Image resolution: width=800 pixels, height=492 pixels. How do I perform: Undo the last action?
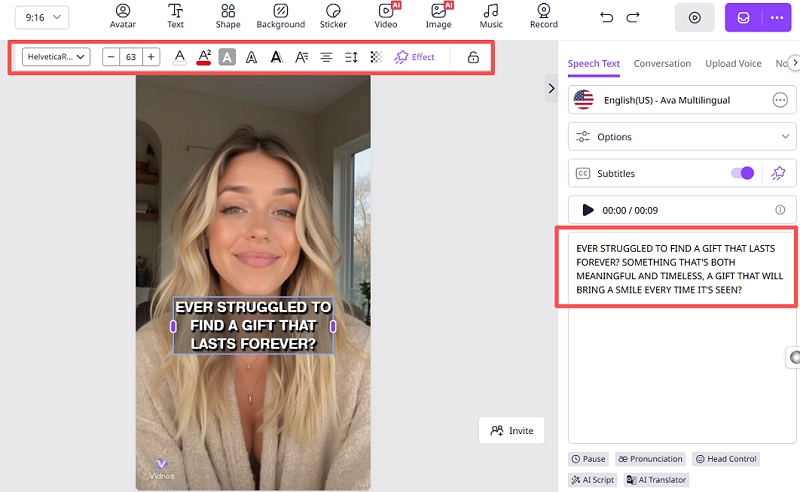pyautogui.click(x=606, y=17)
